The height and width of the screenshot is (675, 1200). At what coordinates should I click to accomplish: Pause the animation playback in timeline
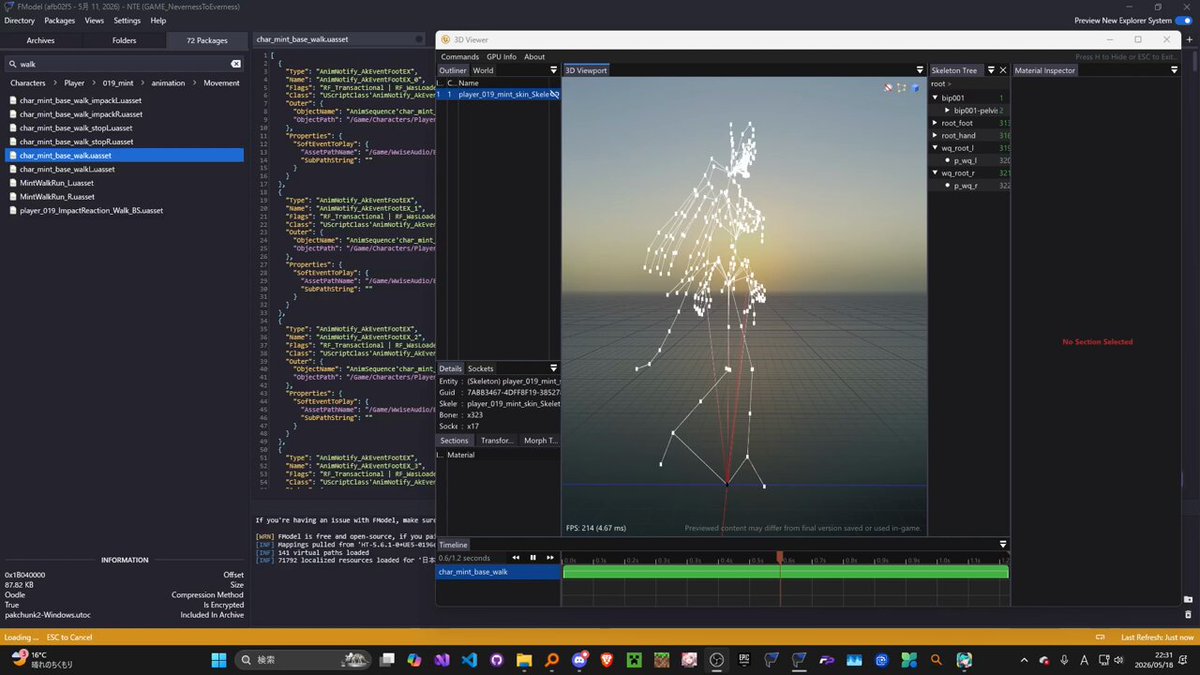533,558
